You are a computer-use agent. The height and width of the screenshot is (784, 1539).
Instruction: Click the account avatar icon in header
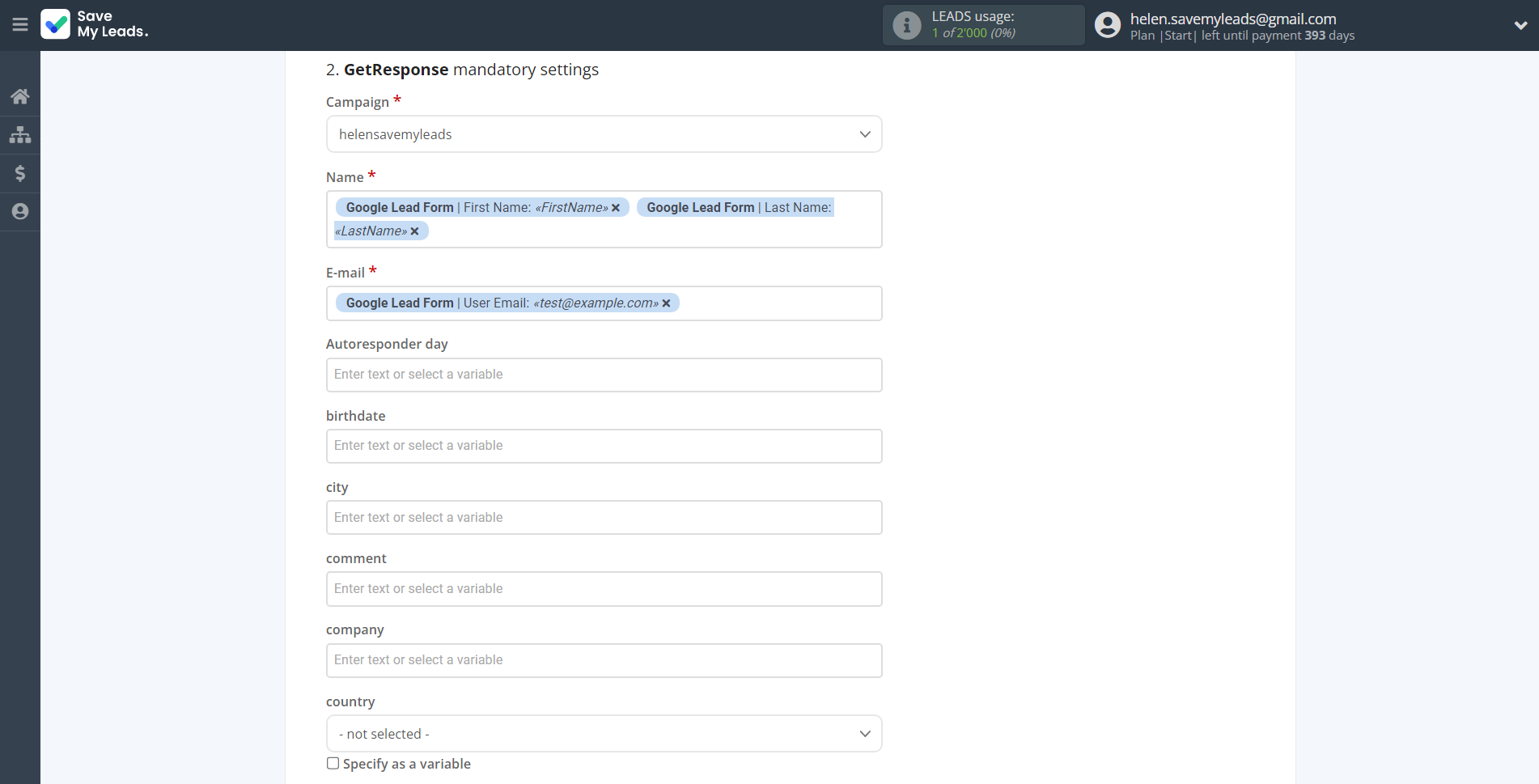click(1108, 25)
